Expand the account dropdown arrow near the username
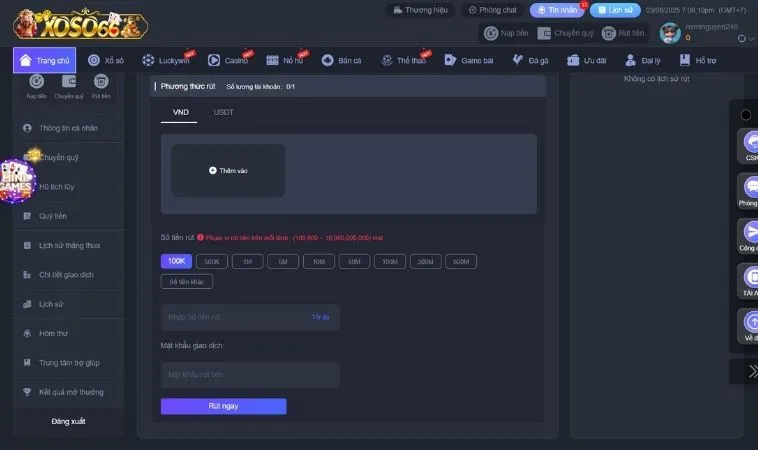 coord(740,39)
